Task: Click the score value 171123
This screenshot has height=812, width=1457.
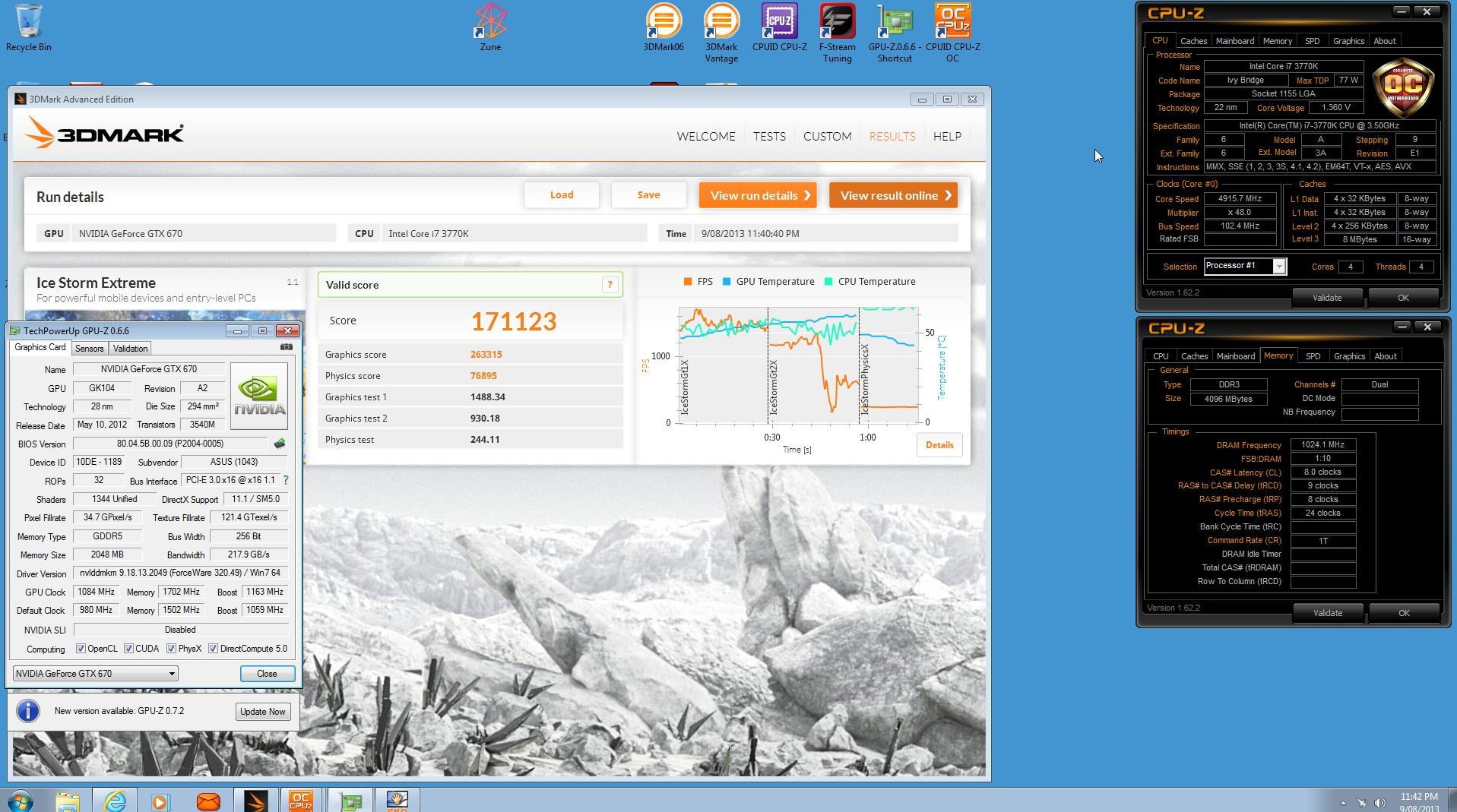Action: click(x=514, y=321)
